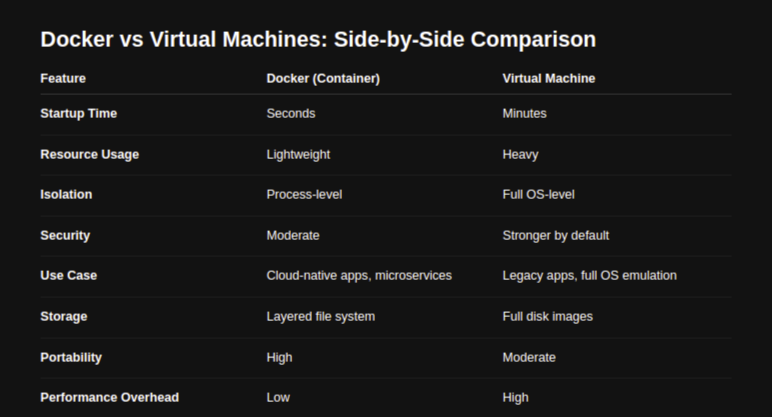Viewport: 772px width, 417px height.
Task: Click the High cell in Performance Overhead row
Action: coord(515,397)
